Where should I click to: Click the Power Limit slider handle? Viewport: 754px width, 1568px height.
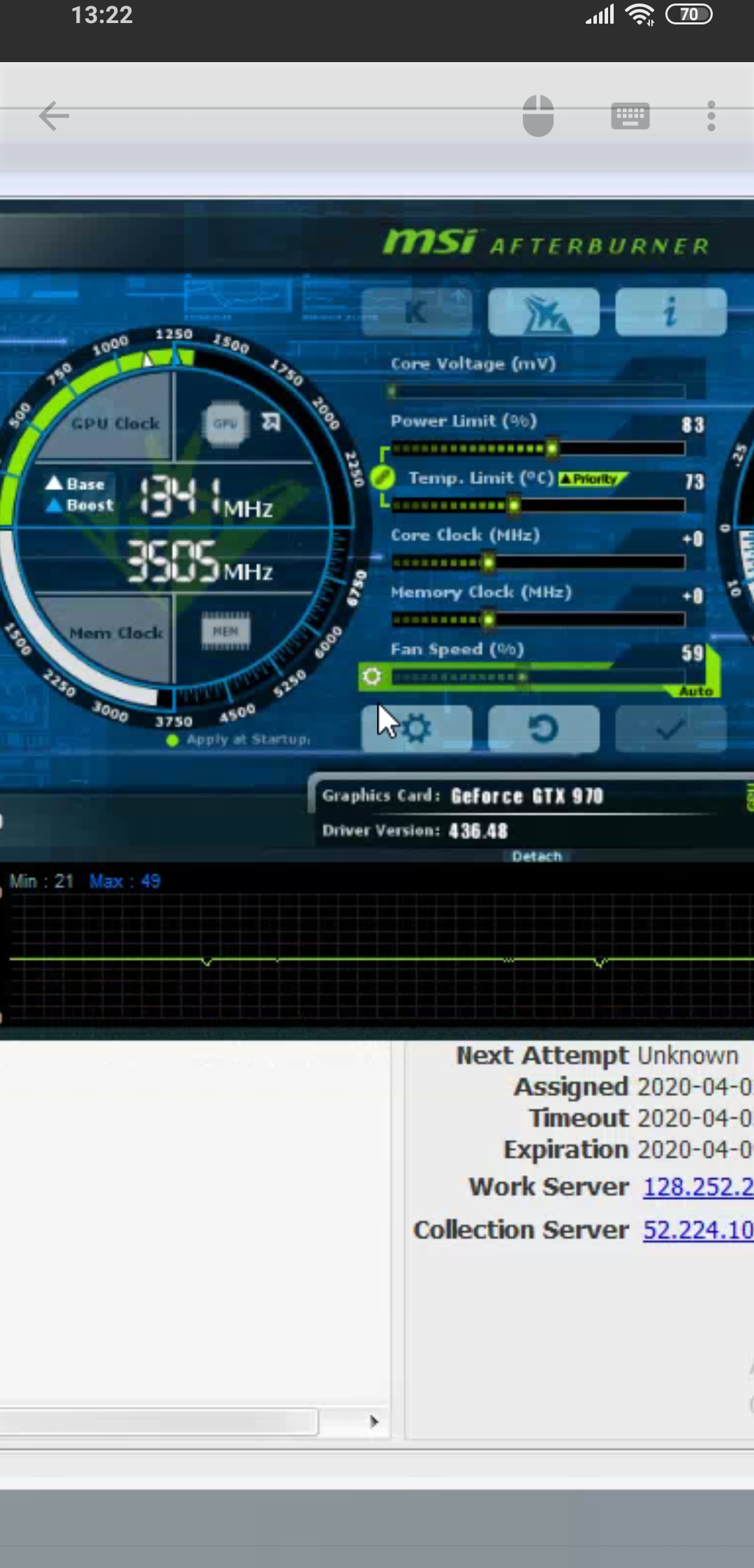(x=552, y=448)
